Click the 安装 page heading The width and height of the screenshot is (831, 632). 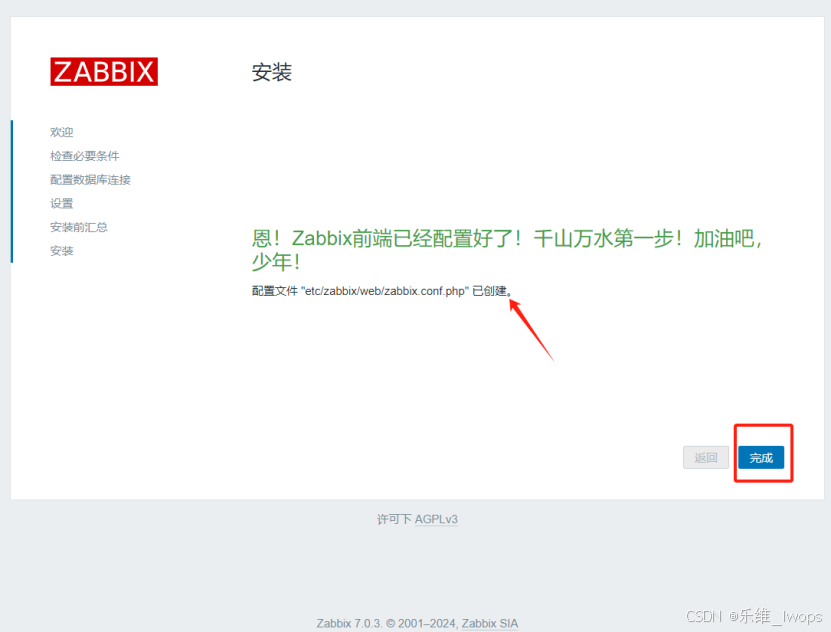pos(272,72)
